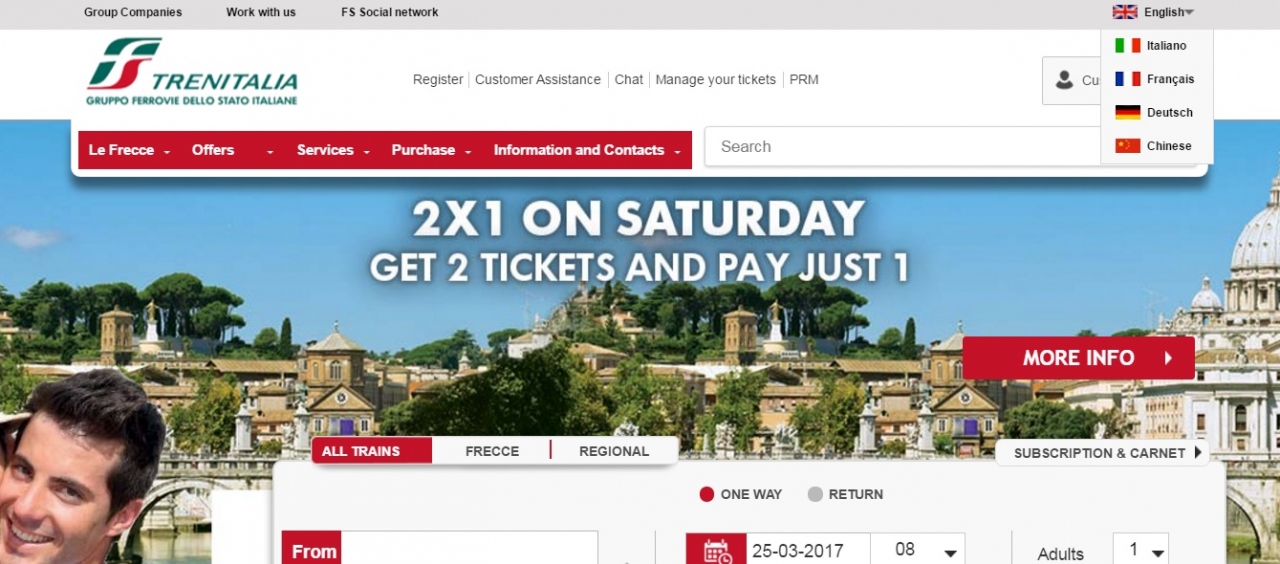The image size is (1280, 564).
Task: Select the Return radio button
Action: tap(815, 494)
